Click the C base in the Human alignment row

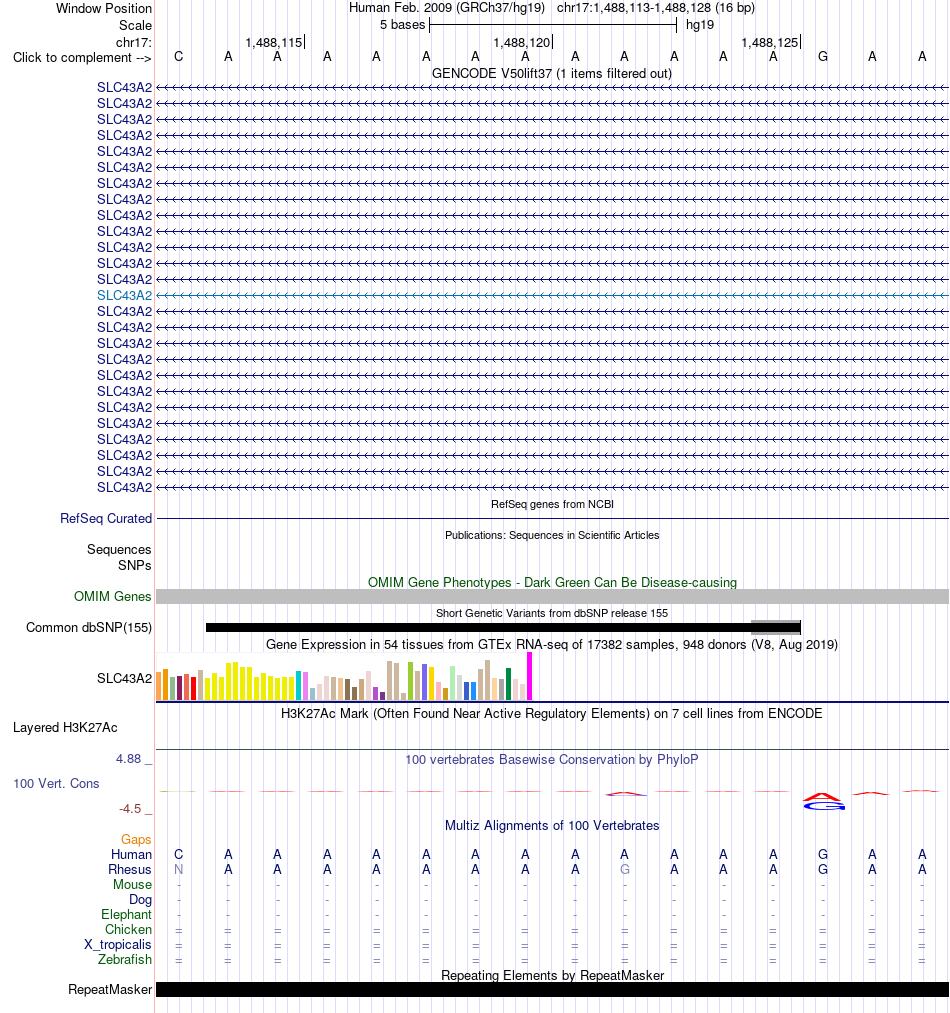click(179, 854)
